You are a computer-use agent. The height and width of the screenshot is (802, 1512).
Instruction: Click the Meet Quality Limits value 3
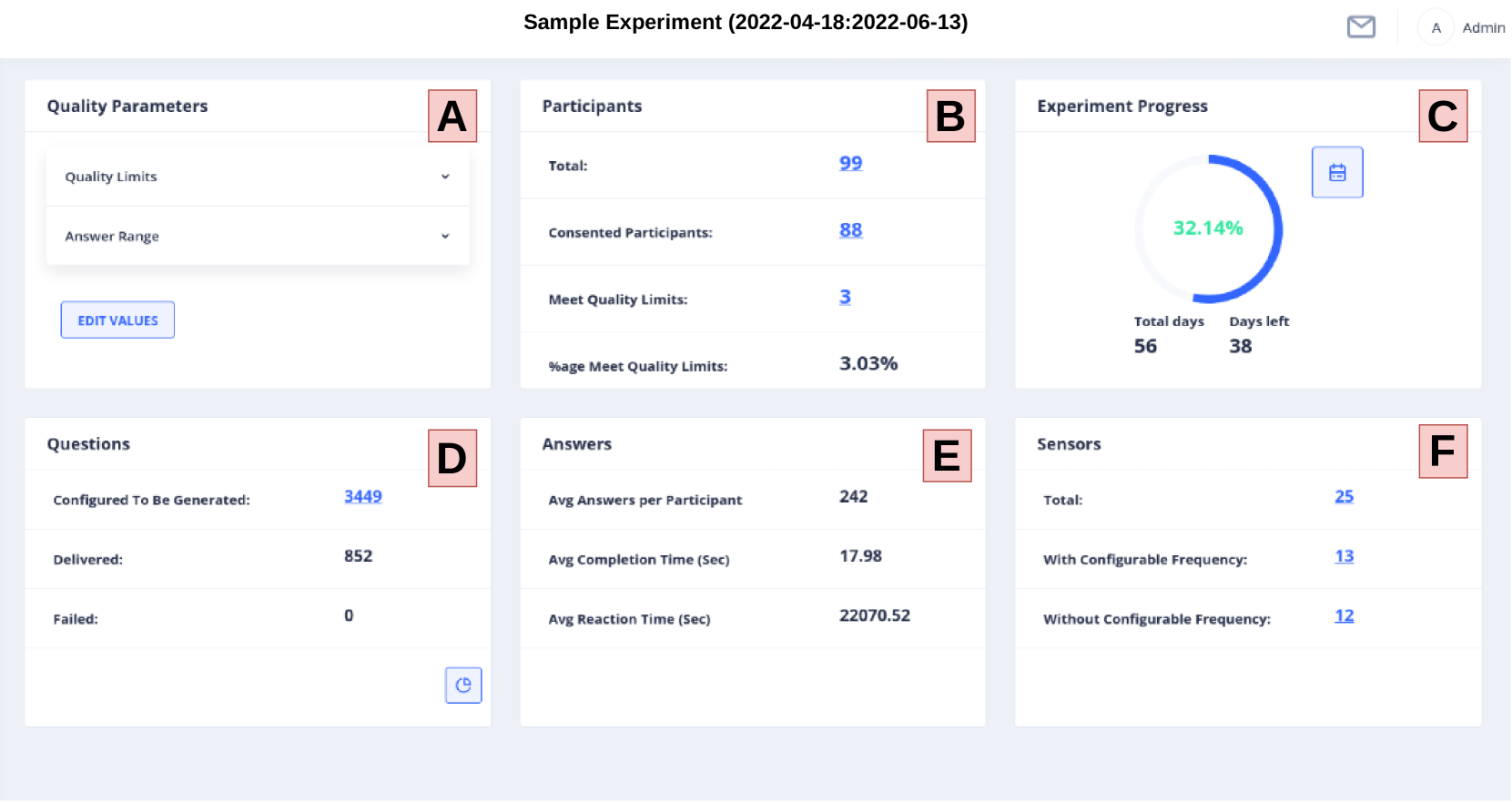point(845,297)
